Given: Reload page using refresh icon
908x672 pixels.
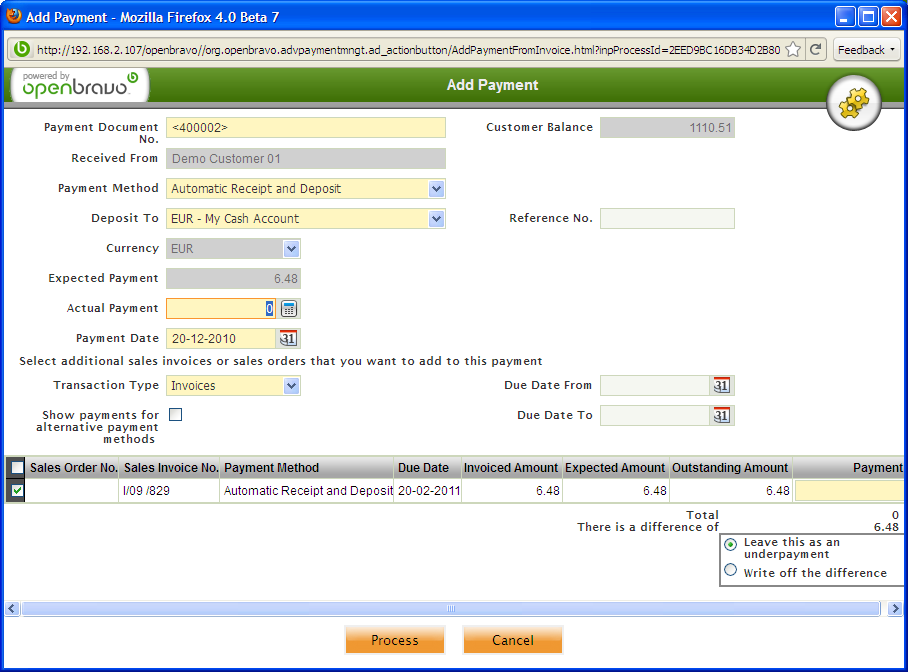Looking at the screenshot, I should [816, 49].
